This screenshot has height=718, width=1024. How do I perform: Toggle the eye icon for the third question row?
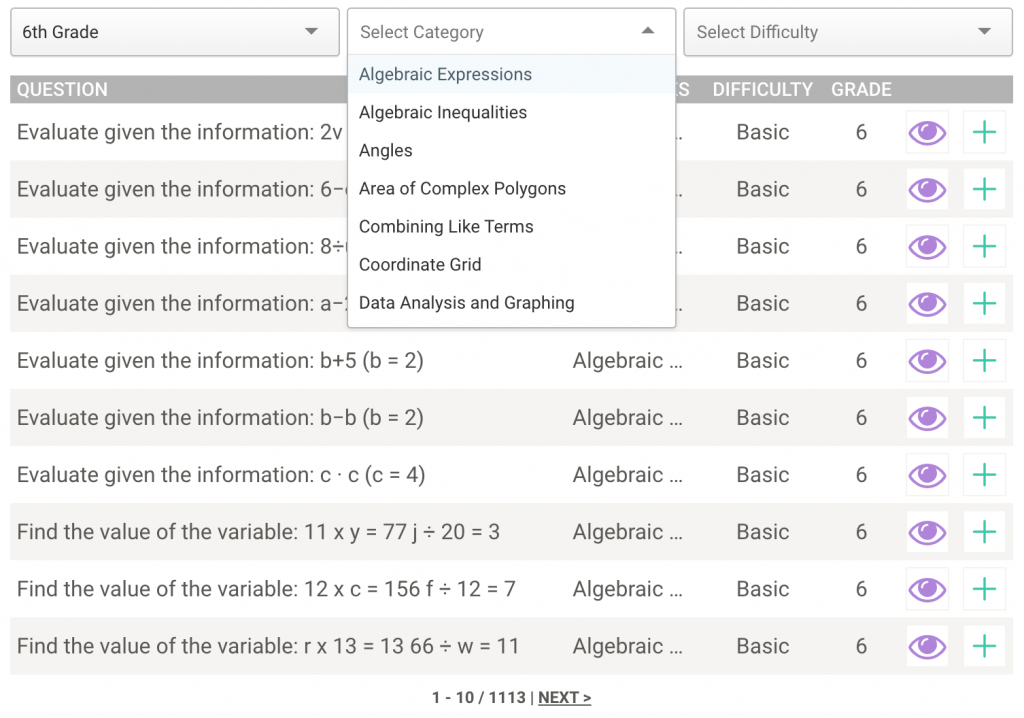tap(926, 246)
